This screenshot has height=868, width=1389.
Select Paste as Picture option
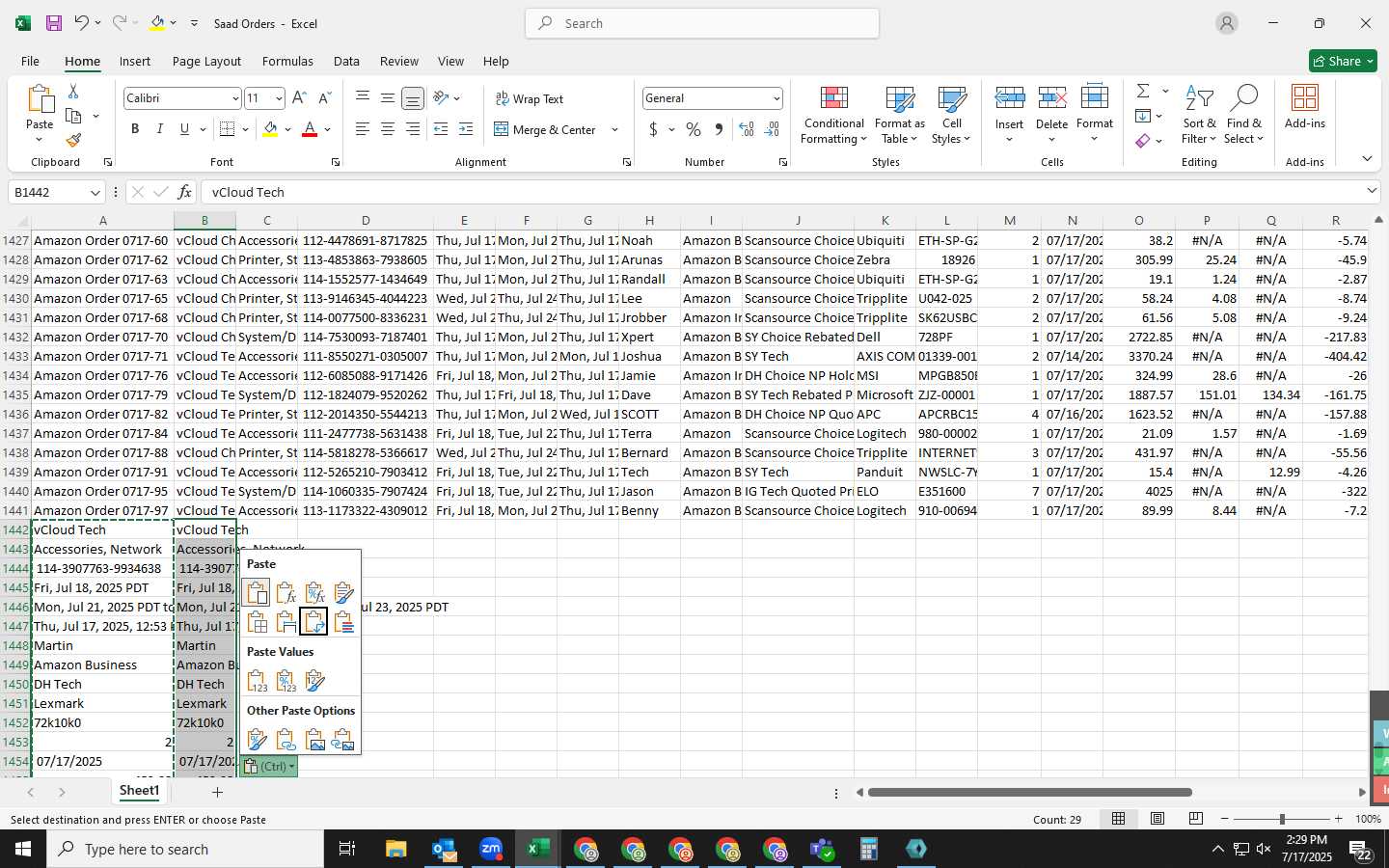point(314,740)
